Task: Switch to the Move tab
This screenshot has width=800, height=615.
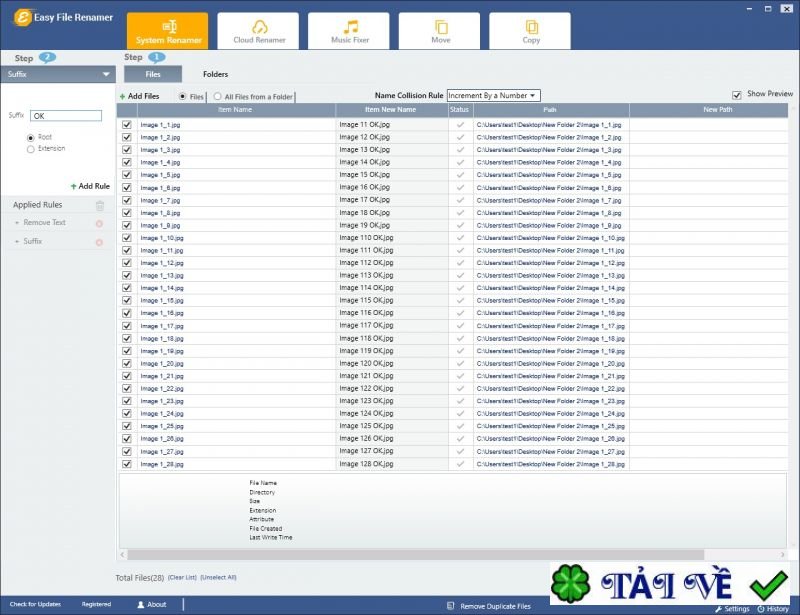Action: 439,31
